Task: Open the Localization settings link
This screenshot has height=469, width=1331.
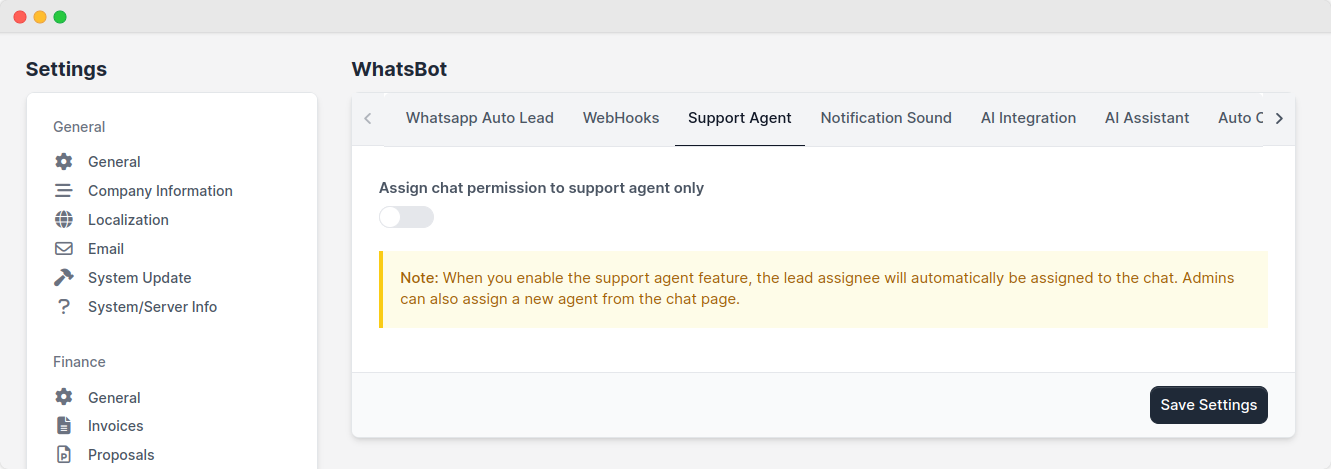Action: pos(128,220)
